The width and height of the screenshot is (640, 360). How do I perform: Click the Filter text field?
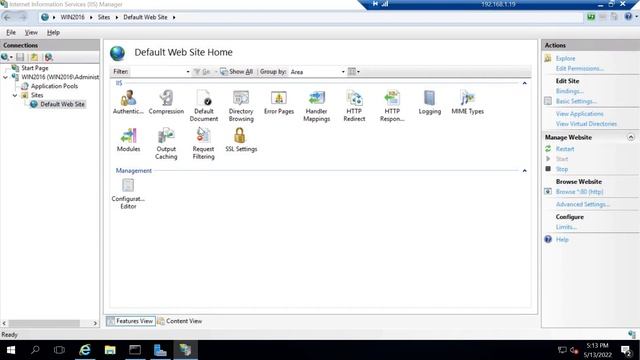tap(158, 72)
